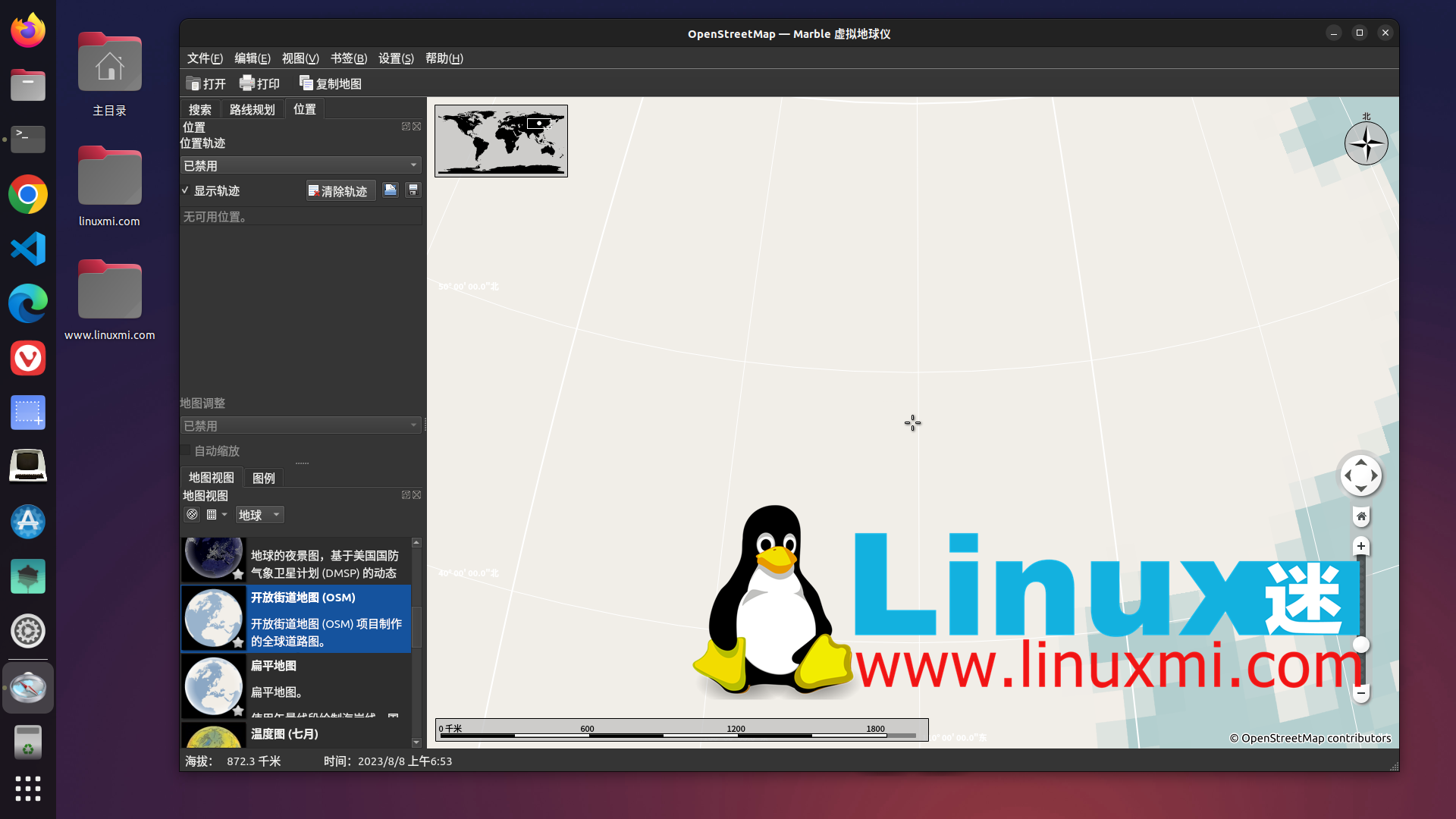Close the 位置 panel with its X icon
Image resolution: width=1456 pixels, height=819 pixels.
pyautogui.click(x=416, y=127)
